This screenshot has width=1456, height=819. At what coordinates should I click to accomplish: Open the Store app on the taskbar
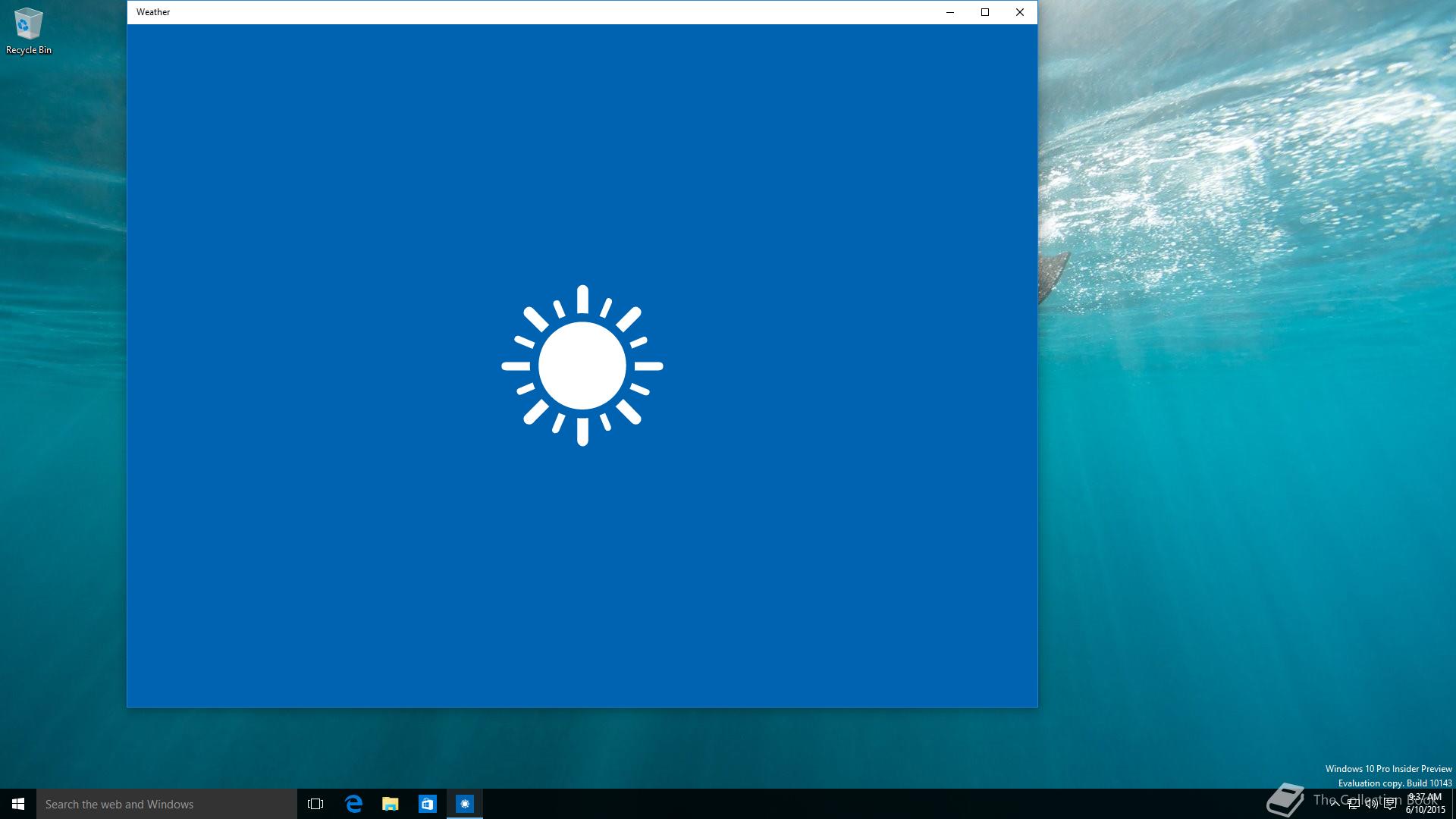(x=428, y=804)
